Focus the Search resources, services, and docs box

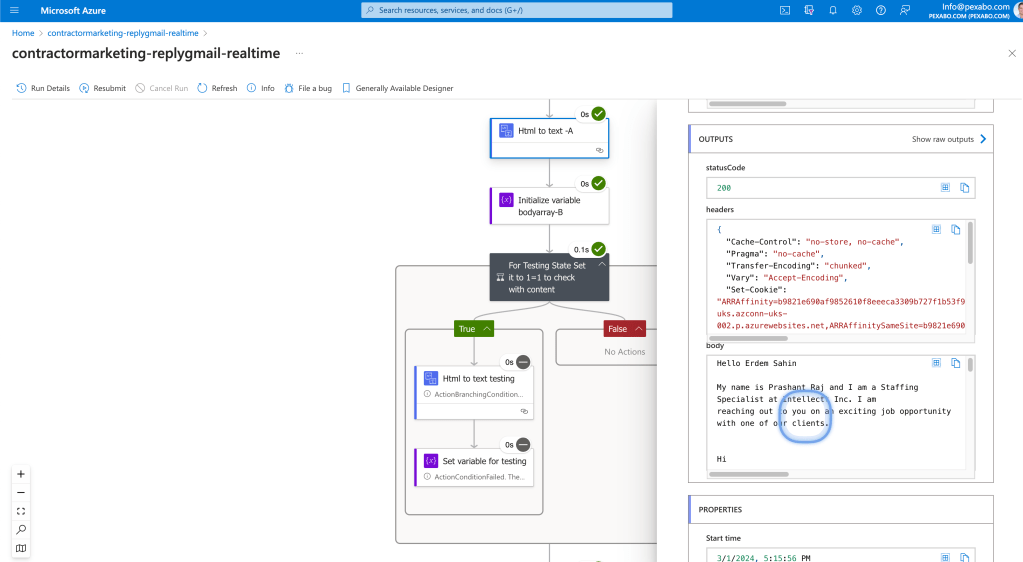tap(517, 10)
